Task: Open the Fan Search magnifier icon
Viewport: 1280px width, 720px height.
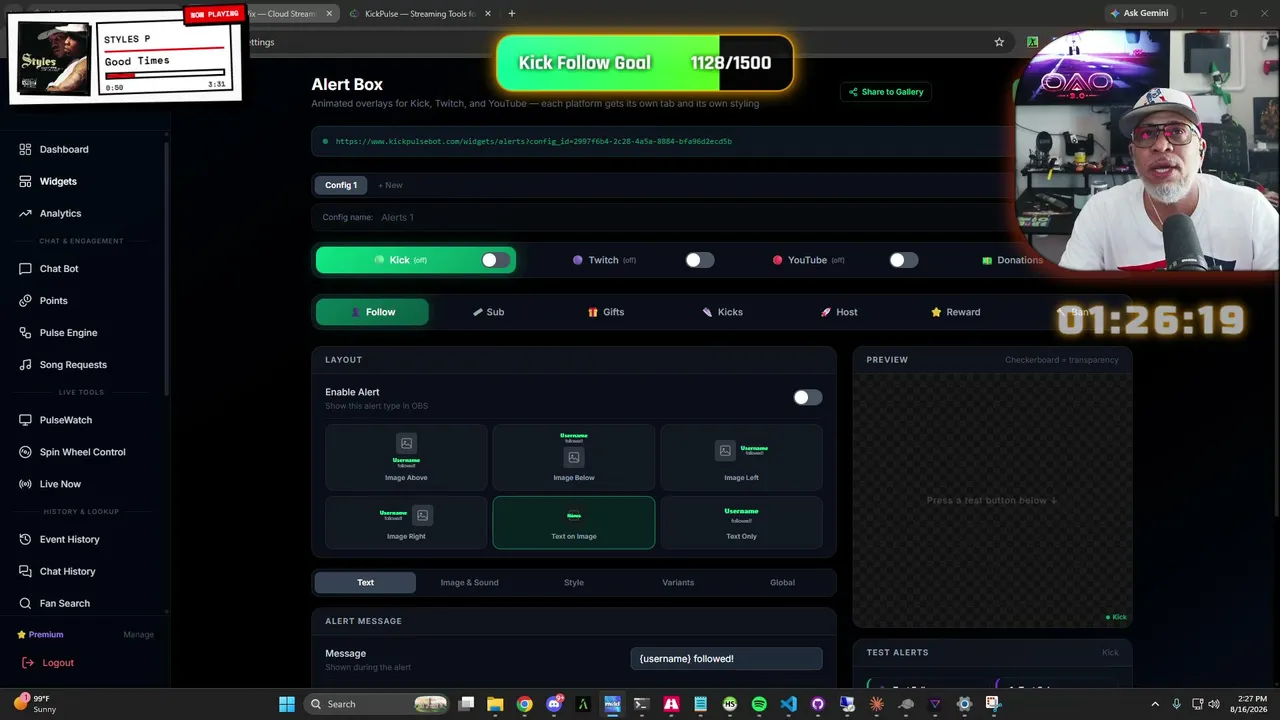Action: 25,604
